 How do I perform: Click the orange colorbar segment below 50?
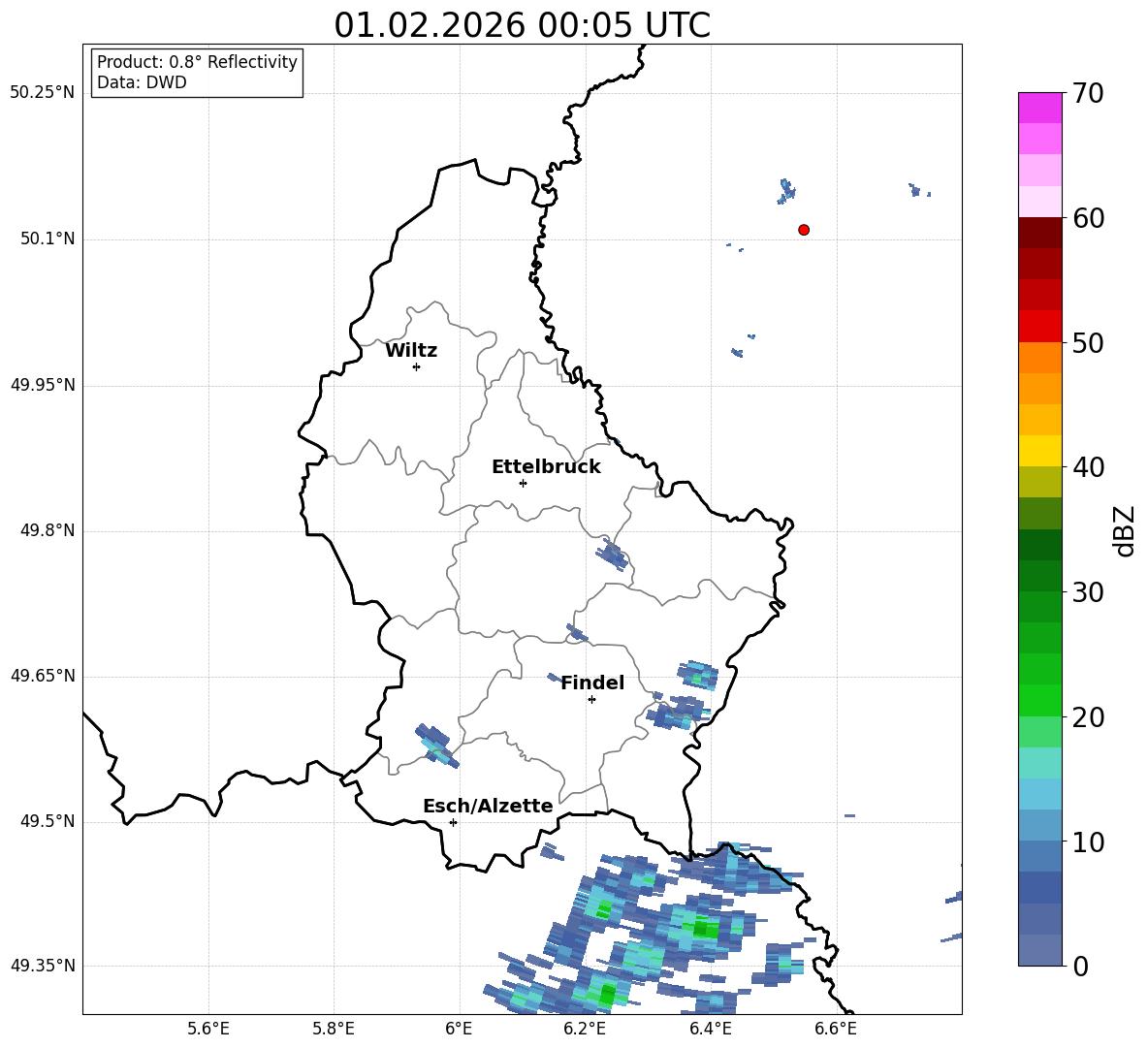pos(1039,358)
